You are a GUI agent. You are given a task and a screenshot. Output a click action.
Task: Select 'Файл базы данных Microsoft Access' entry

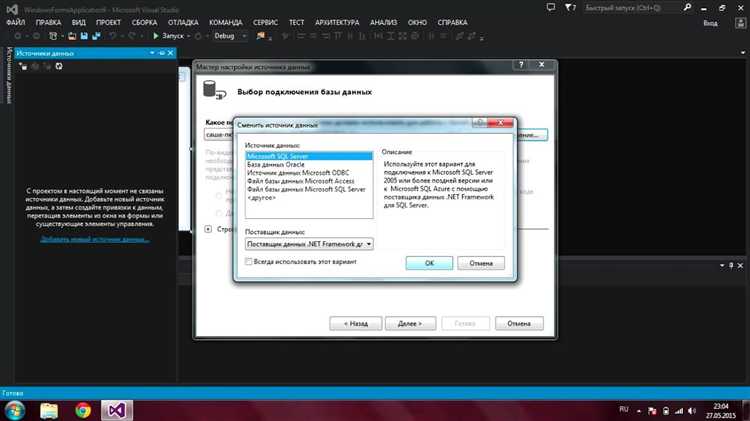click(300, 181)
